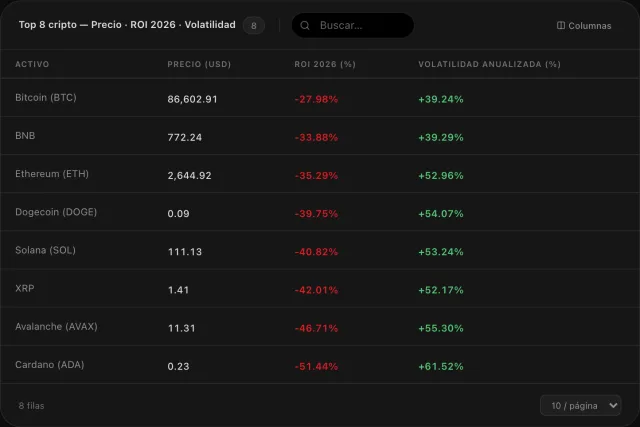Select the BNB asset name
The width and height of the screenshot is (640, 427).
coord(25,136)
